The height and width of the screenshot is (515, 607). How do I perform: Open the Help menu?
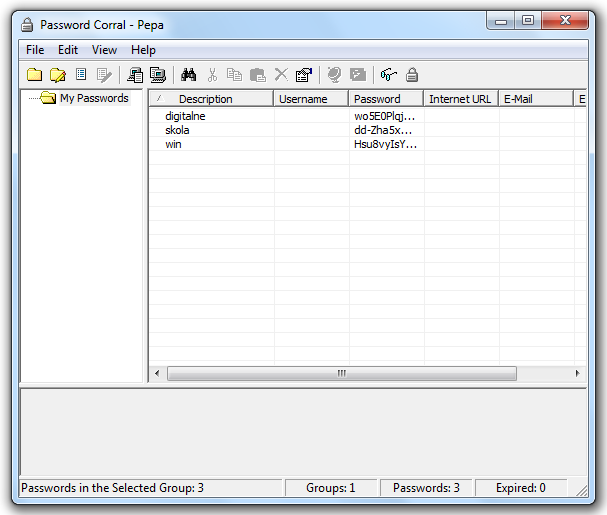pyautogui.click(x=143, y=50)
